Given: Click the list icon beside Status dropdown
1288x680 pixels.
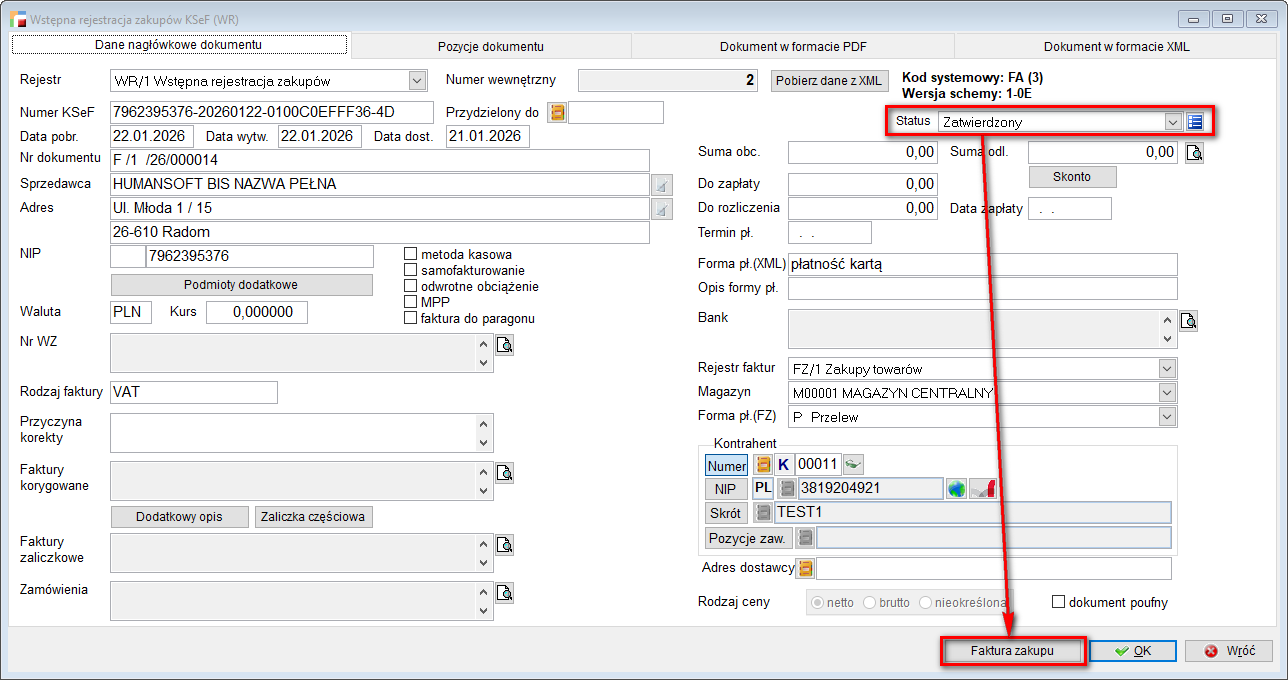Looking at the screenshot, I should pos(1195,122).
